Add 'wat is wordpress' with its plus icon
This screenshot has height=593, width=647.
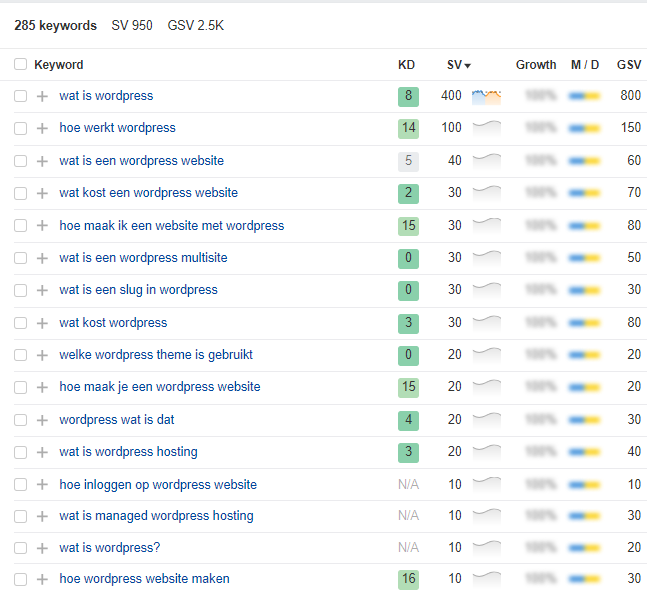(x=42, y=96)
